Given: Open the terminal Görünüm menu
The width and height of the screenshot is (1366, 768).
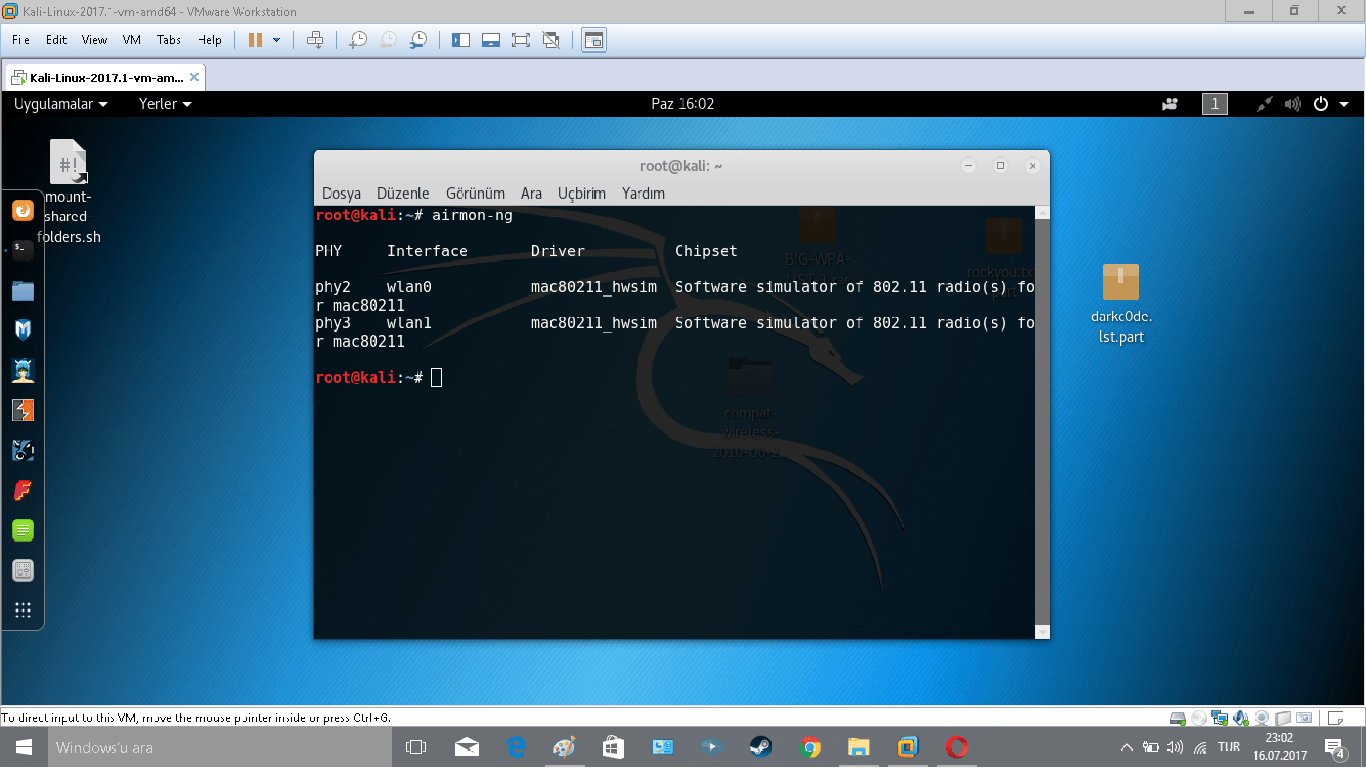Looking at the screenshot, I should click(475, 193).
